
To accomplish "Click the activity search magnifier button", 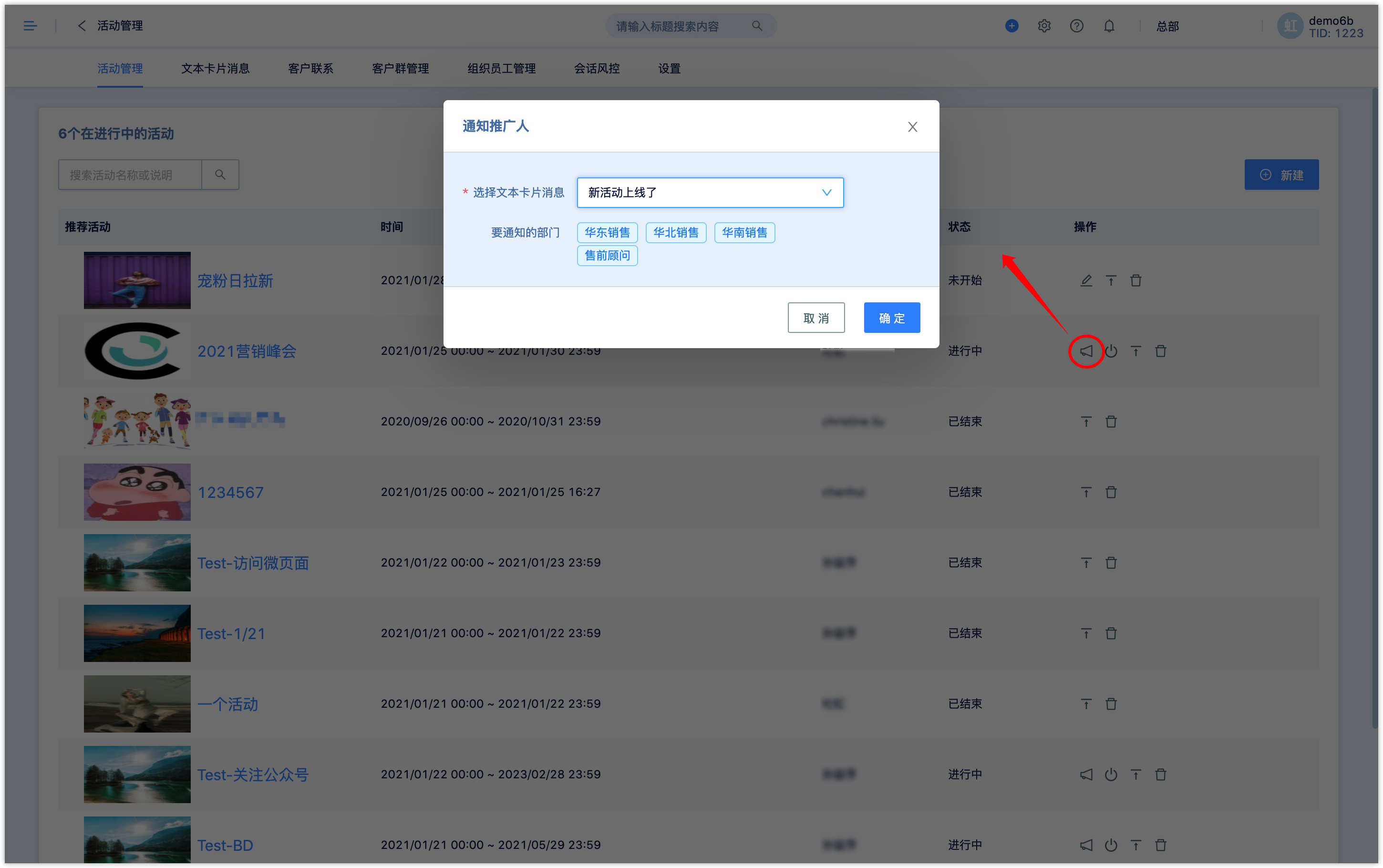I will 220,175.
